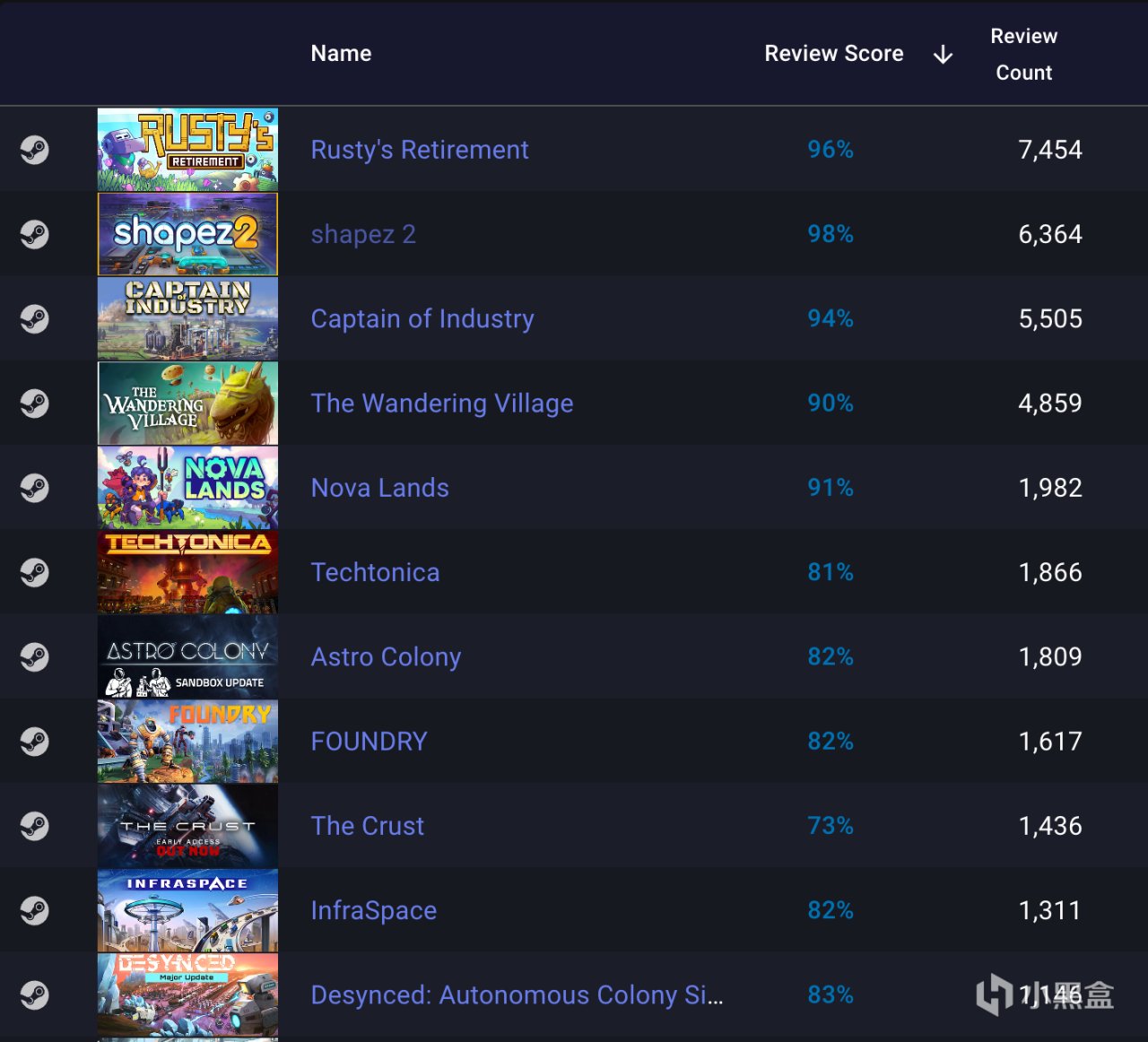Screen dimensions: 1148x1042
Task: Click the 90% score for The Wandering Village
Action: click(831, 404)
